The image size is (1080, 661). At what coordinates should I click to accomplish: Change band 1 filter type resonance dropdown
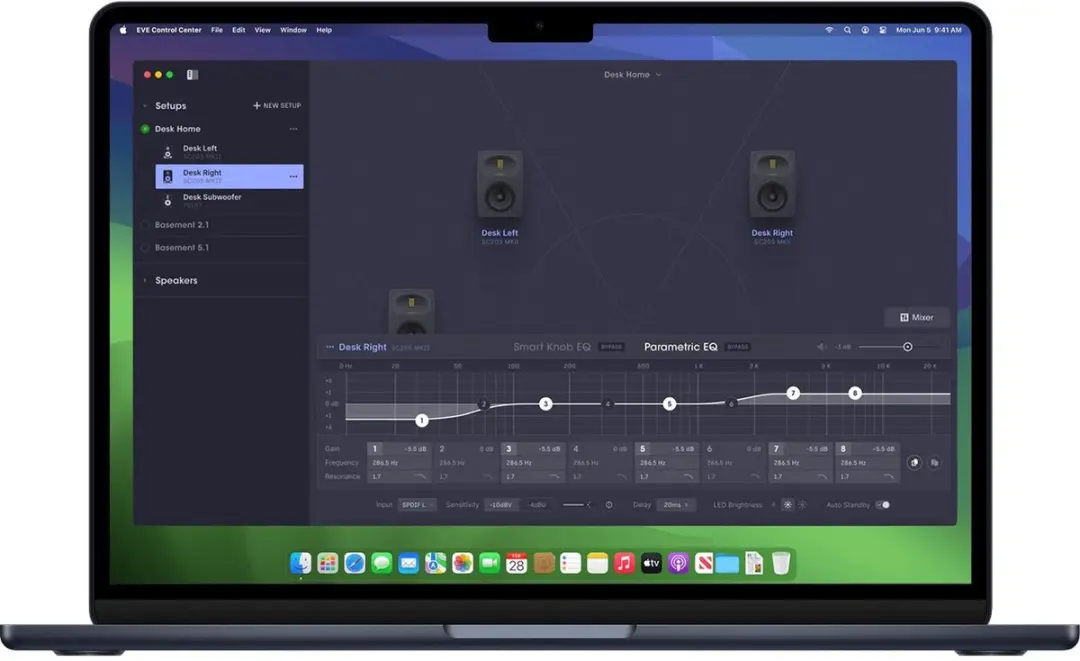419,476
